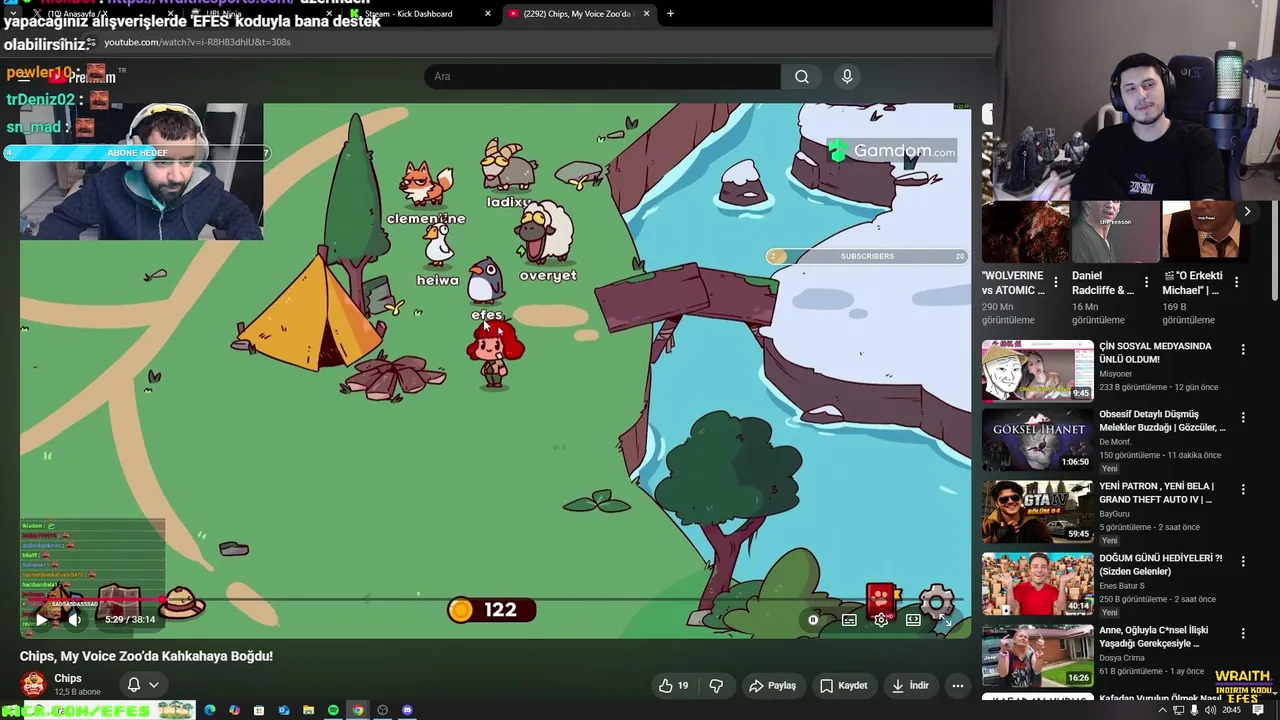Expand the notification options chevron next to the bell
The width and height of the screenshot is (1280, 720).
coord(154,685)
